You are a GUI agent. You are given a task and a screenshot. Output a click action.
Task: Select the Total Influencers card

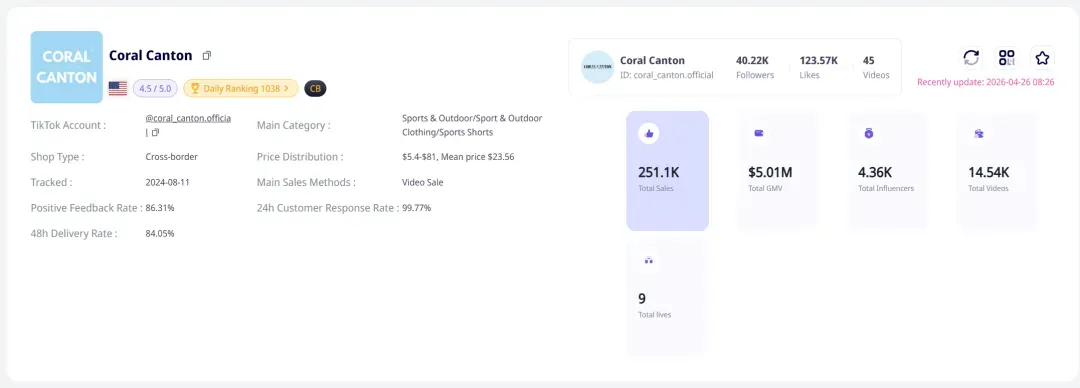tap(888, 171)
